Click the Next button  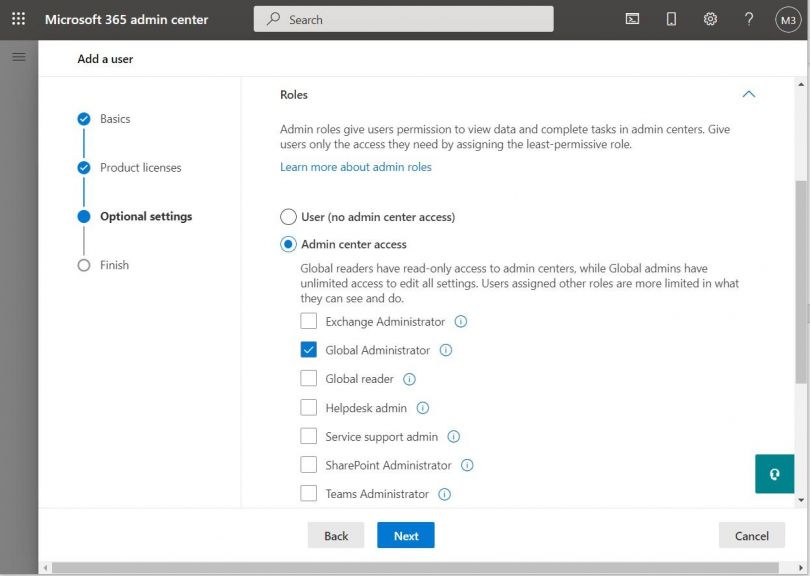click(405, 535)
